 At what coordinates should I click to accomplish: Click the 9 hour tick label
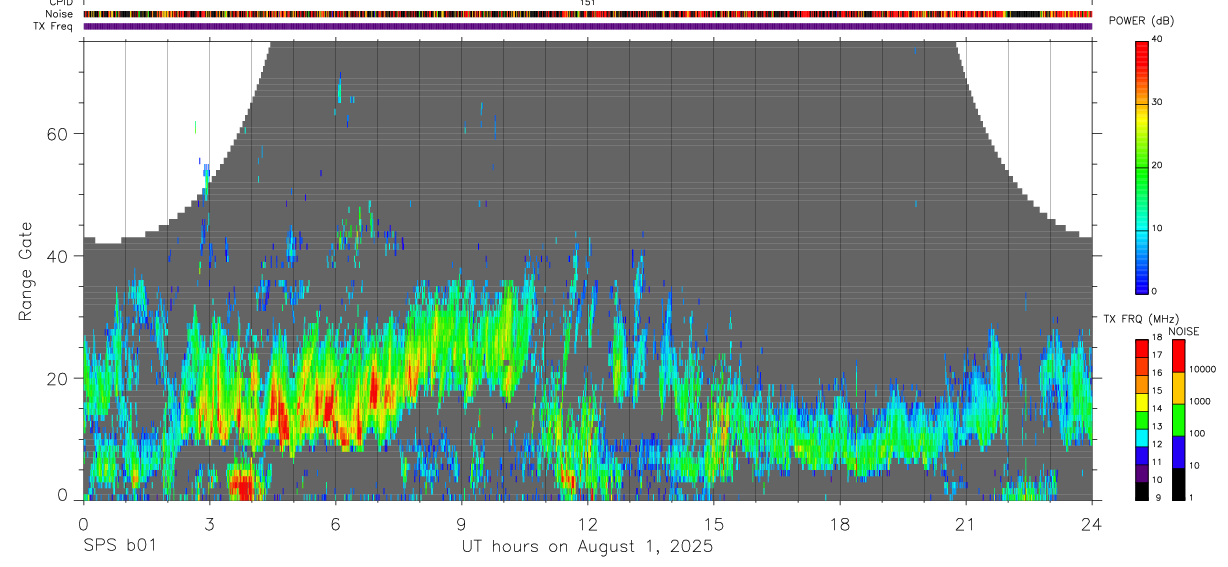coord(461,523)
